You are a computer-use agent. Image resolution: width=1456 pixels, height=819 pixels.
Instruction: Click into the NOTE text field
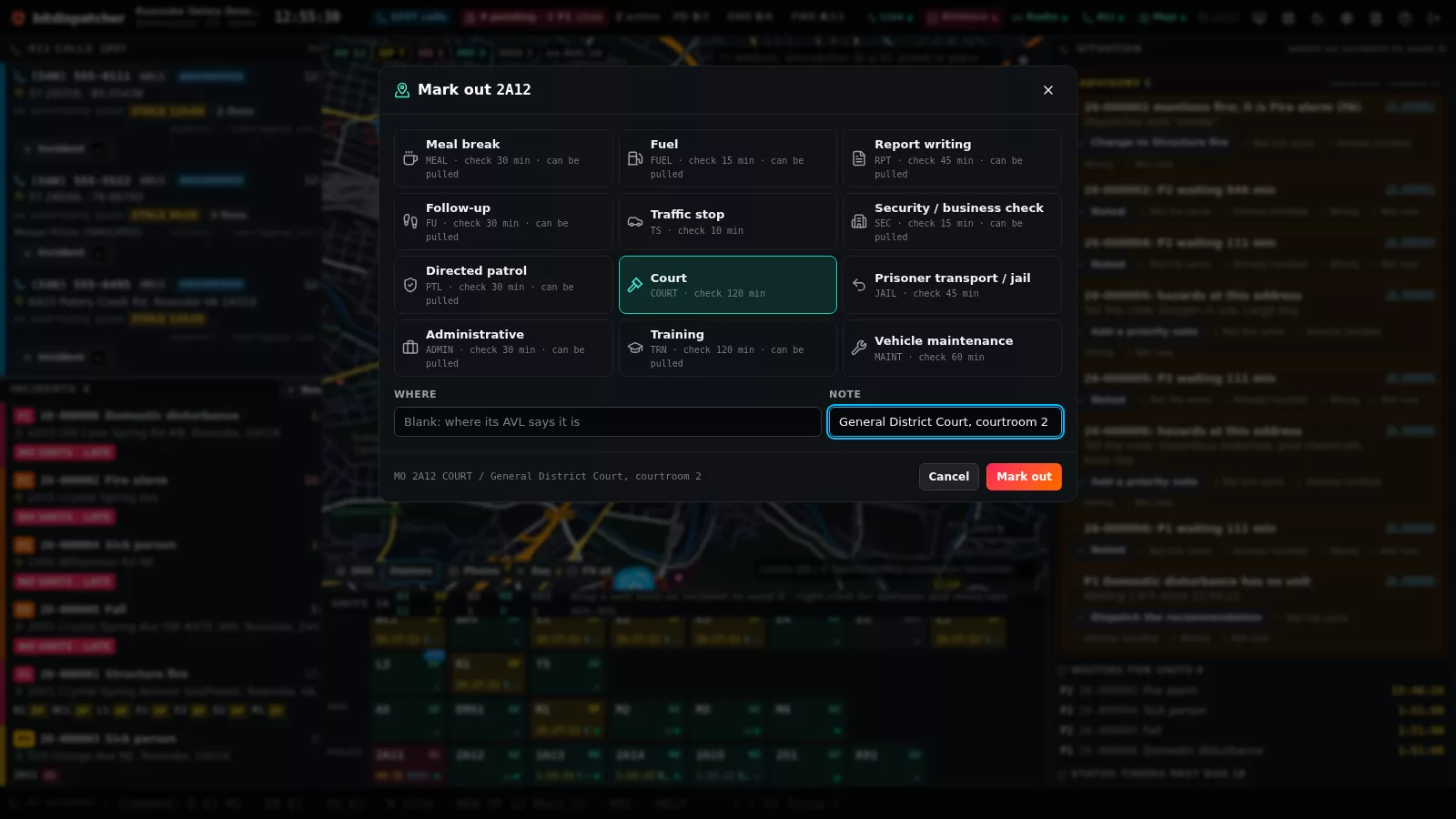(945, 422)
